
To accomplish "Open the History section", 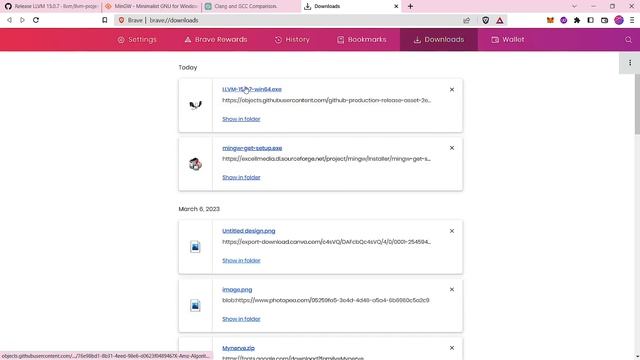I will [x=292, y=40].
